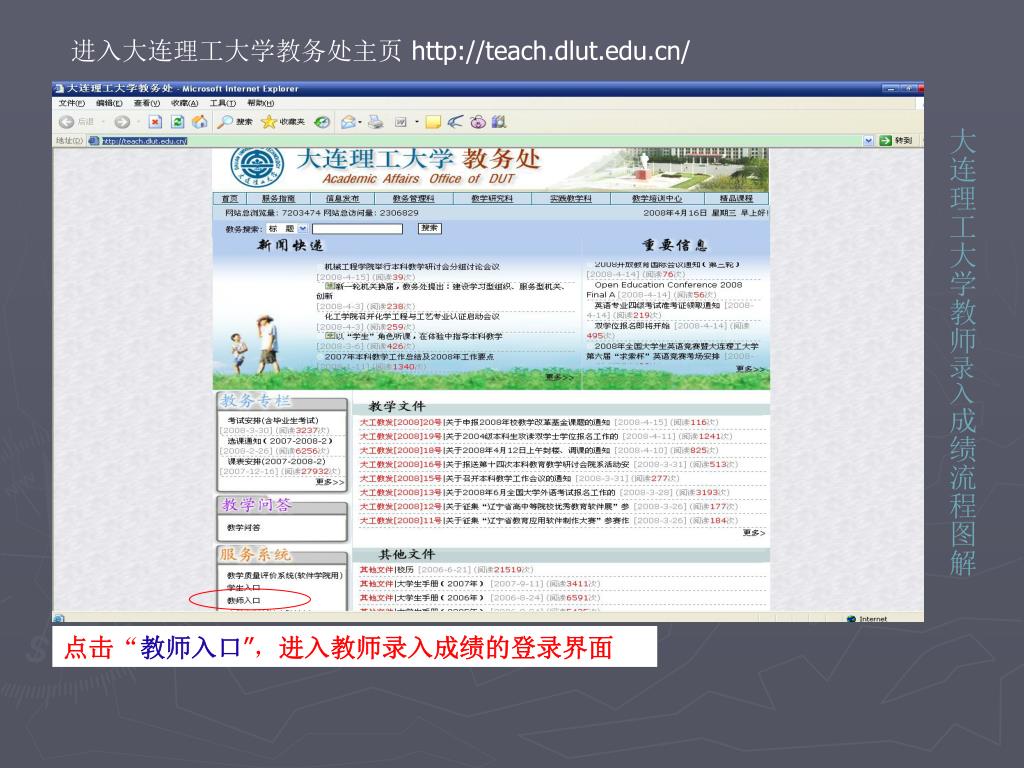This screenshot has width=1024, height=768.
Task: Click the Print toolbar icon
Action: pos(376,122)
